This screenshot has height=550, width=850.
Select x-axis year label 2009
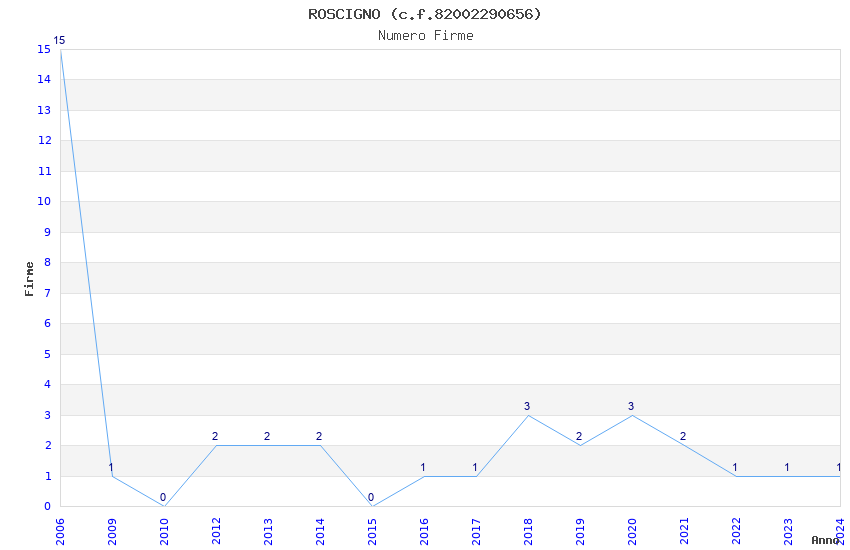(x=112, y=531)
